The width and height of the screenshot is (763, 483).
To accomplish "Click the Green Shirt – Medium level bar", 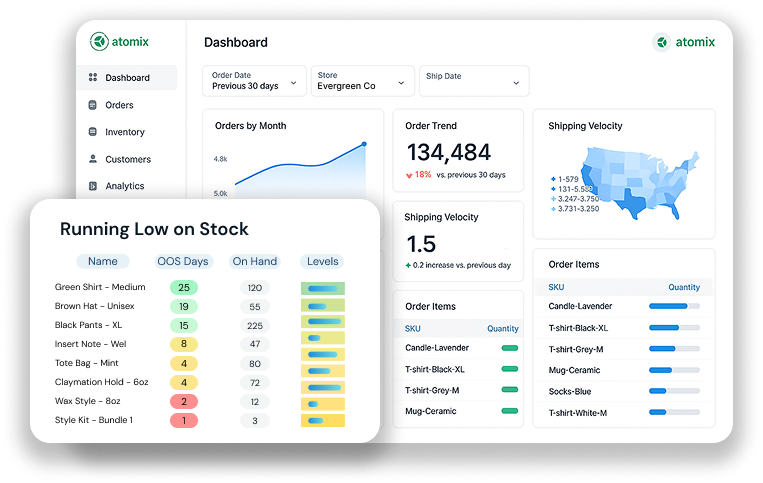I will tap(323, 288).
